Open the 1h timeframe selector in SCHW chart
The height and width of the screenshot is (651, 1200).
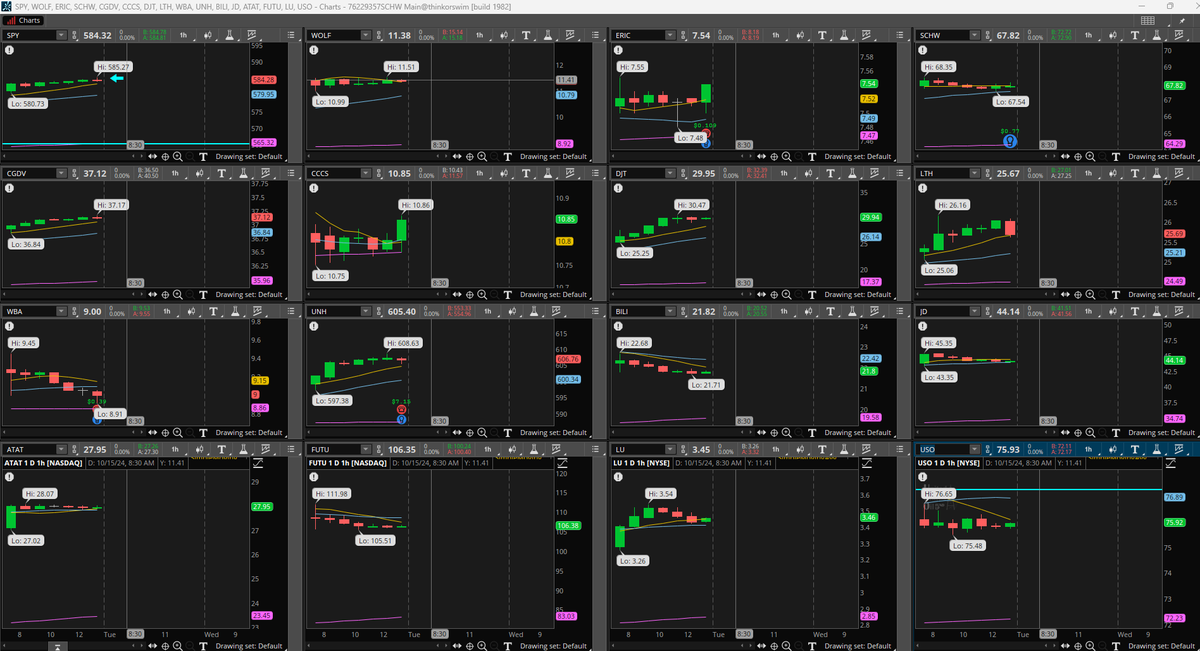click(1088, 35)
